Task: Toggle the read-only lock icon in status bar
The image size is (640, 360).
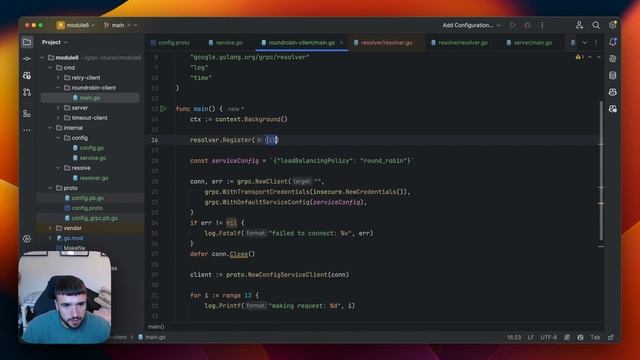Action: pyautogui.click(x=611, y=338)
